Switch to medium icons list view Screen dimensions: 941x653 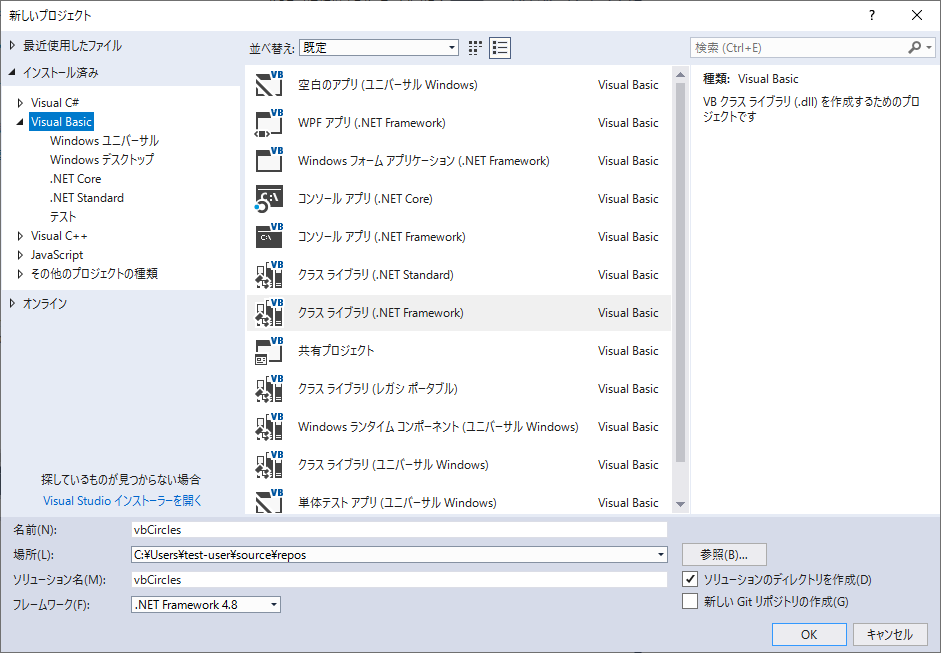point(500,48)
